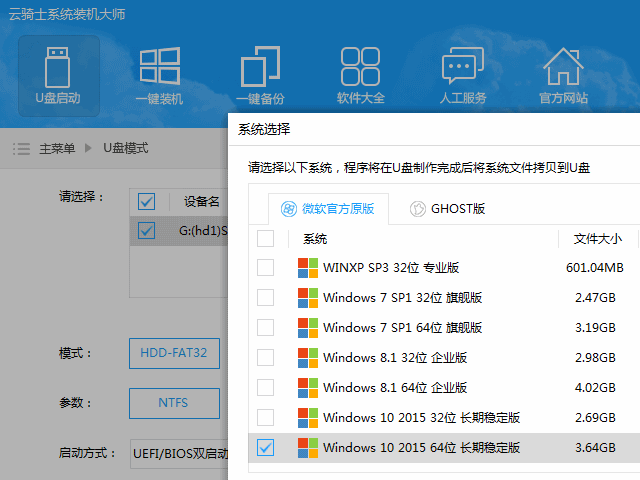
Task: Select the 一键装机 Windows install icon
Action: click(x=160, y=66)
